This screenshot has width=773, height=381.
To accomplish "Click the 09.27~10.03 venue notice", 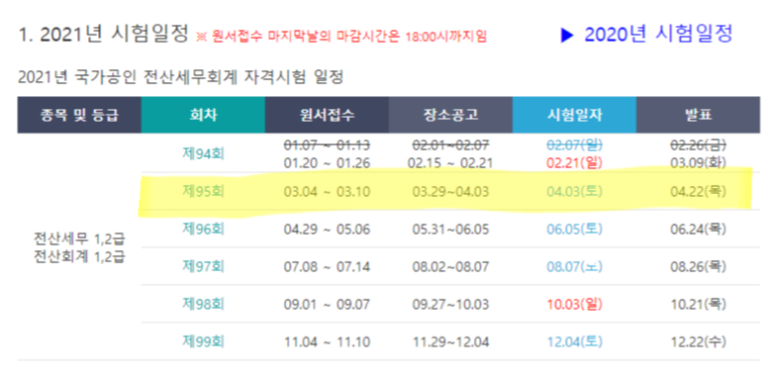I will [x=451, y=305].
